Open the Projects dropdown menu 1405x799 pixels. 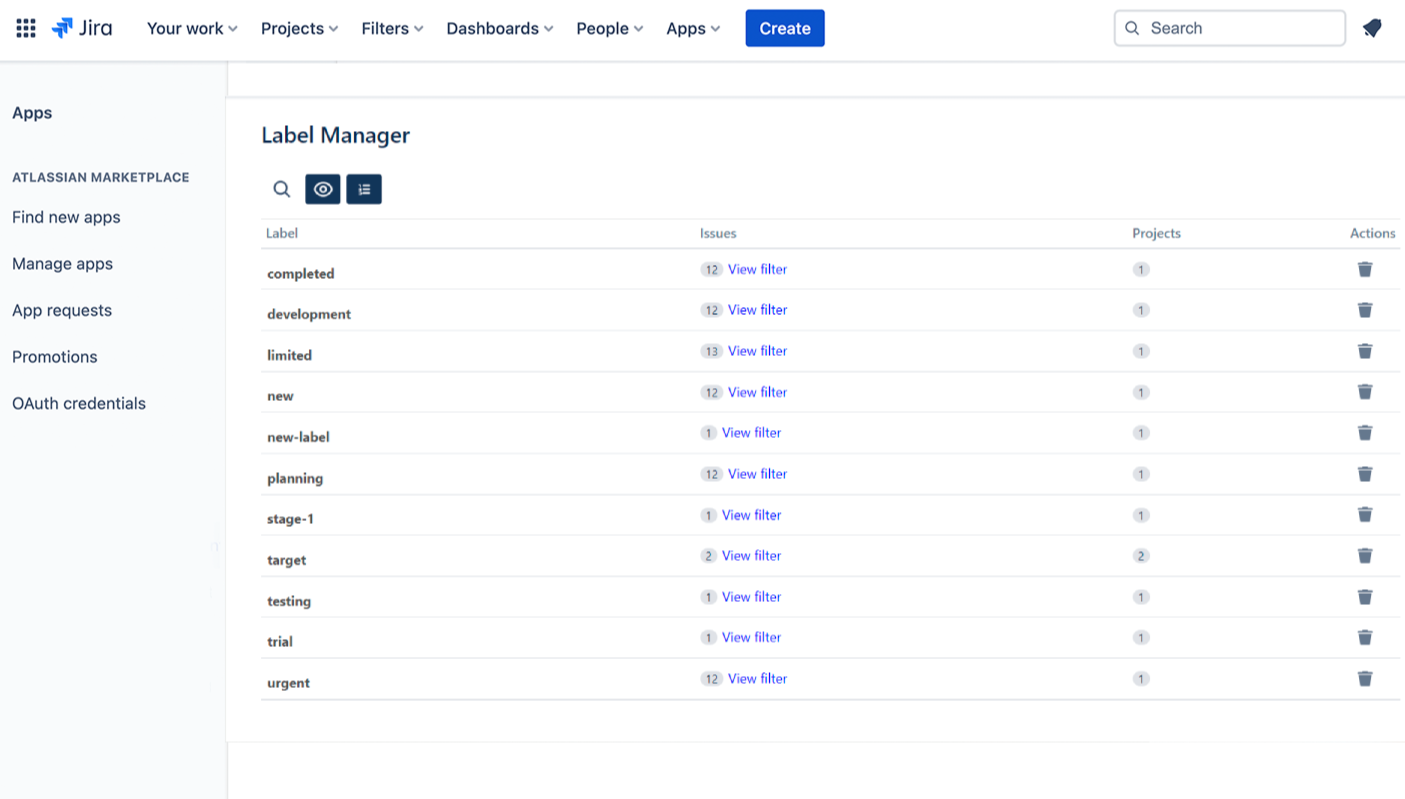pyautogui.click(x=299, y=28)
